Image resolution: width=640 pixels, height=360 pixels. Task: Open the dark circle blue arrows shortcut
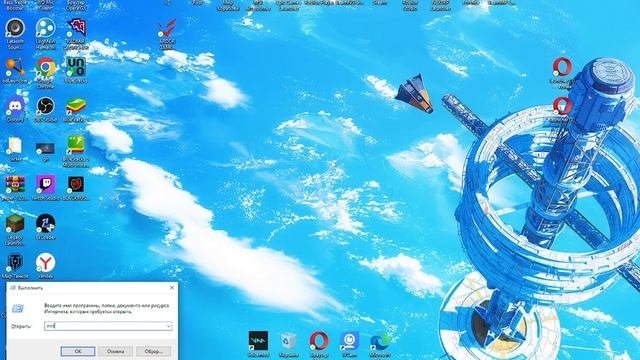tap(45, 224)
